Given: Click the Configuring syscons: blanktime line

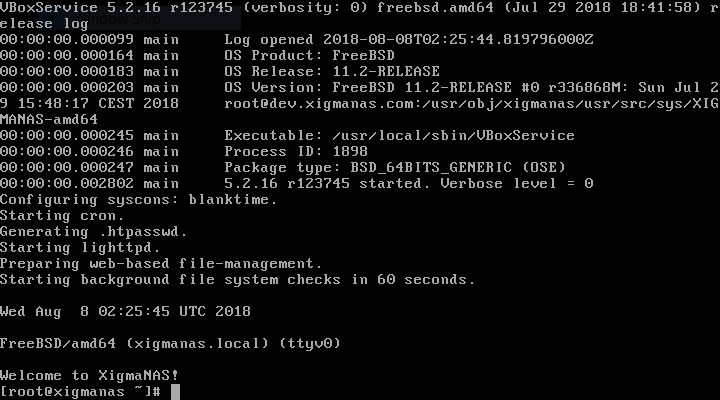Looking at the screenshot, I should tap(138, 199).
